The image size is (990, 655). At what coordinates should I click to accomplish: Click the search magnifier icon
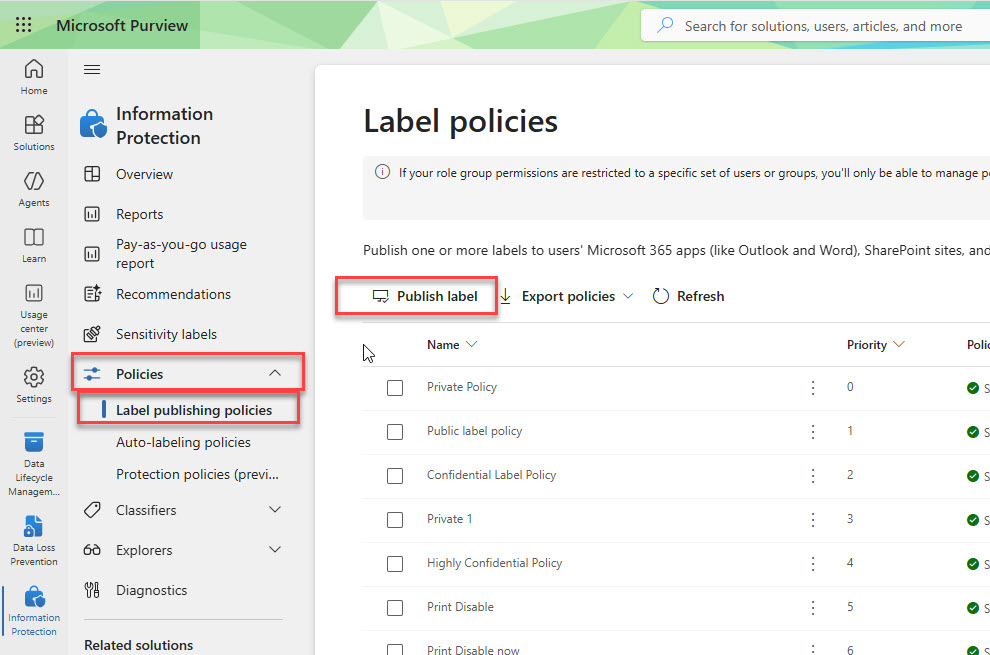click(x=665, y=25)
